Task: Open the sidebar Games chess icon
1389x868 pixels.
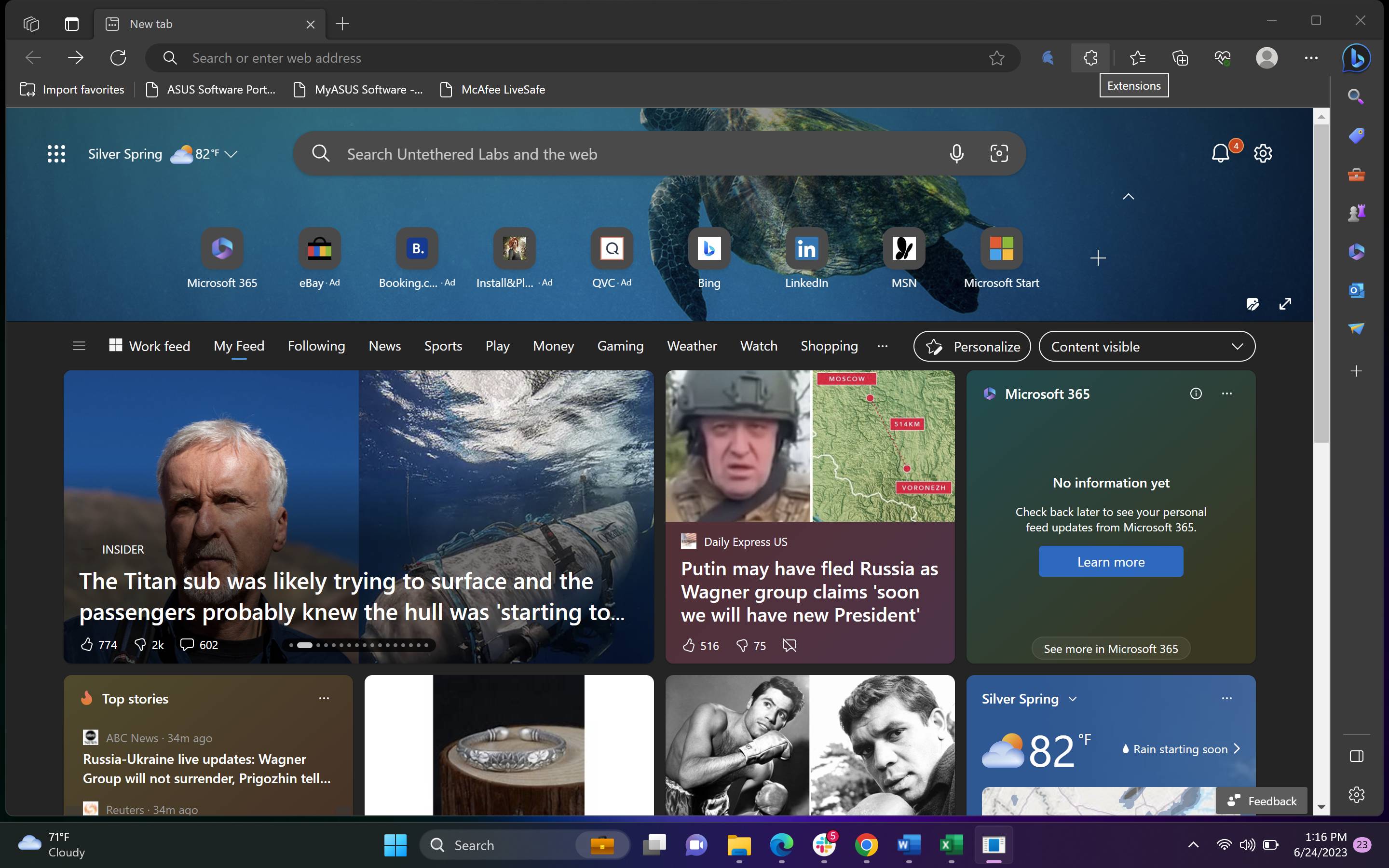Action: pos(1356,213)
